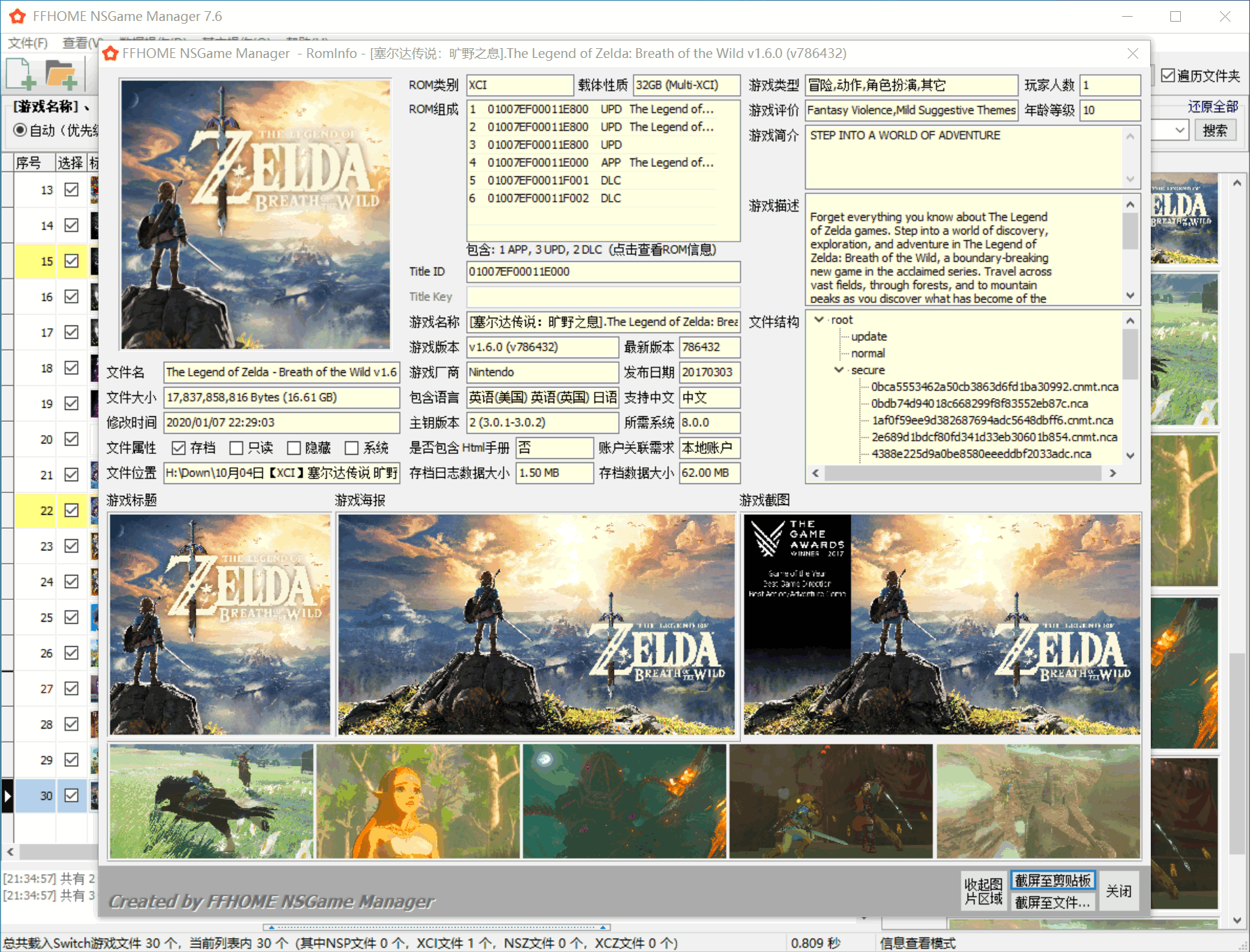Select file 0bca5553462a50cb3863d6fd1ba30992.cnmt.nca
This screenshot has width=1250, height=952.
pos(994,386)
